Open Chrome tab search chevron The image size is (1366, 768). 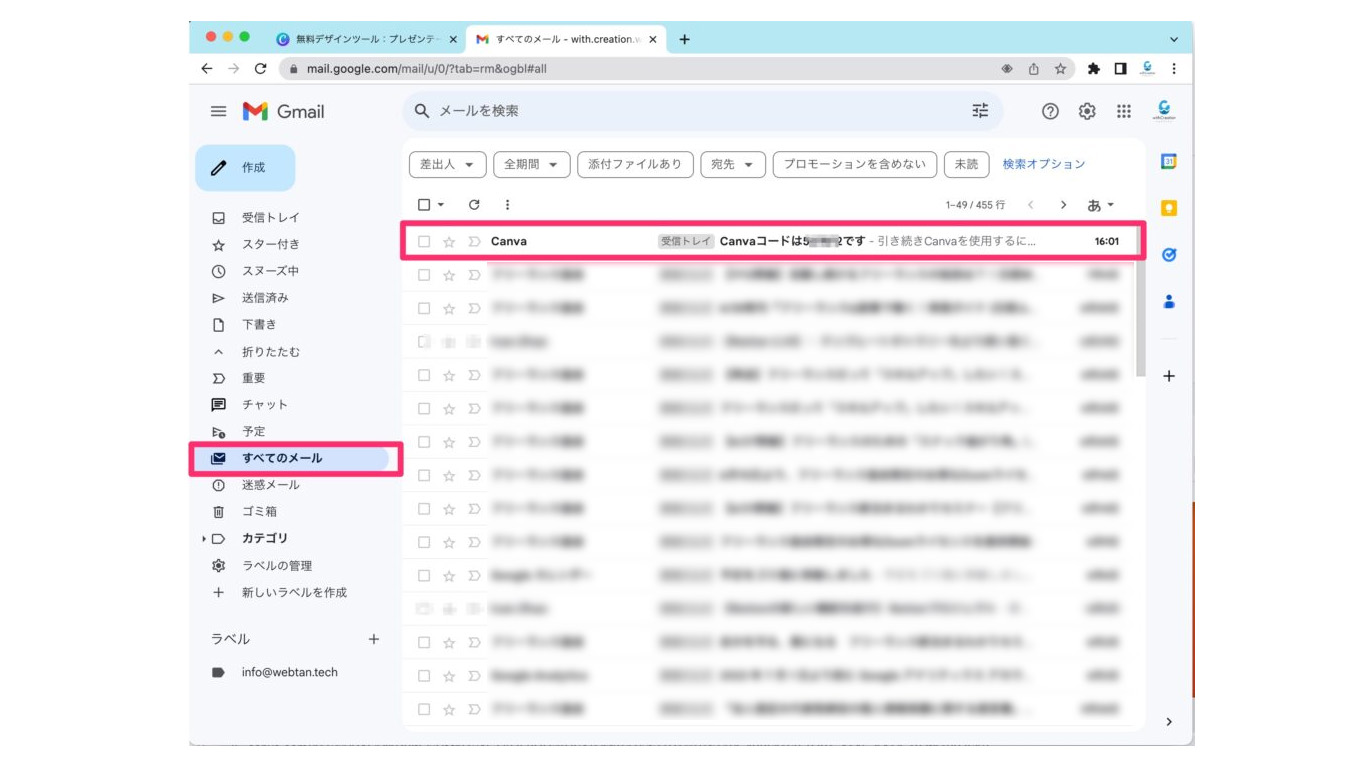click(1173, 39)
